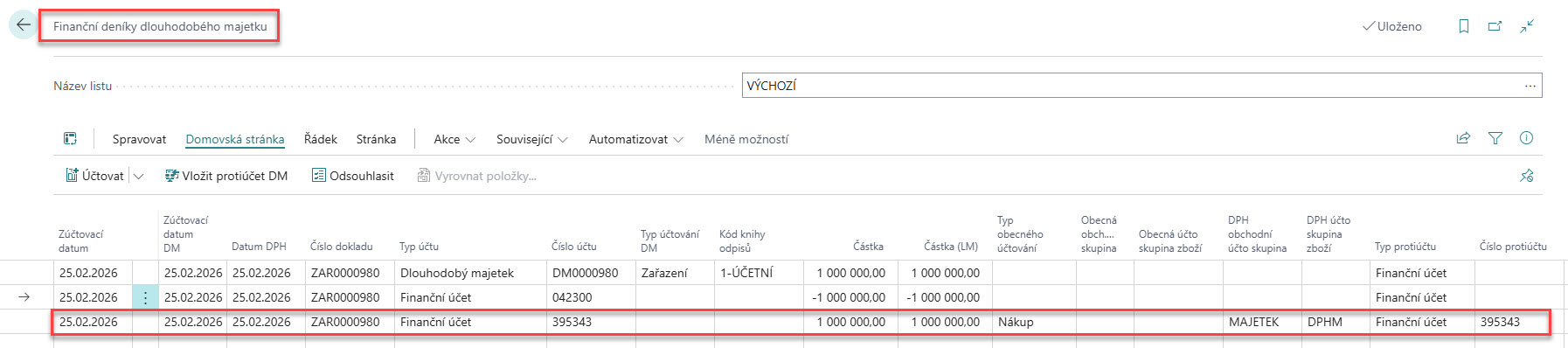The height and width of the screenshot is (348, 1568).
Task: Select the 395343 Číslo účtu cell
Action: click(591, 322)
